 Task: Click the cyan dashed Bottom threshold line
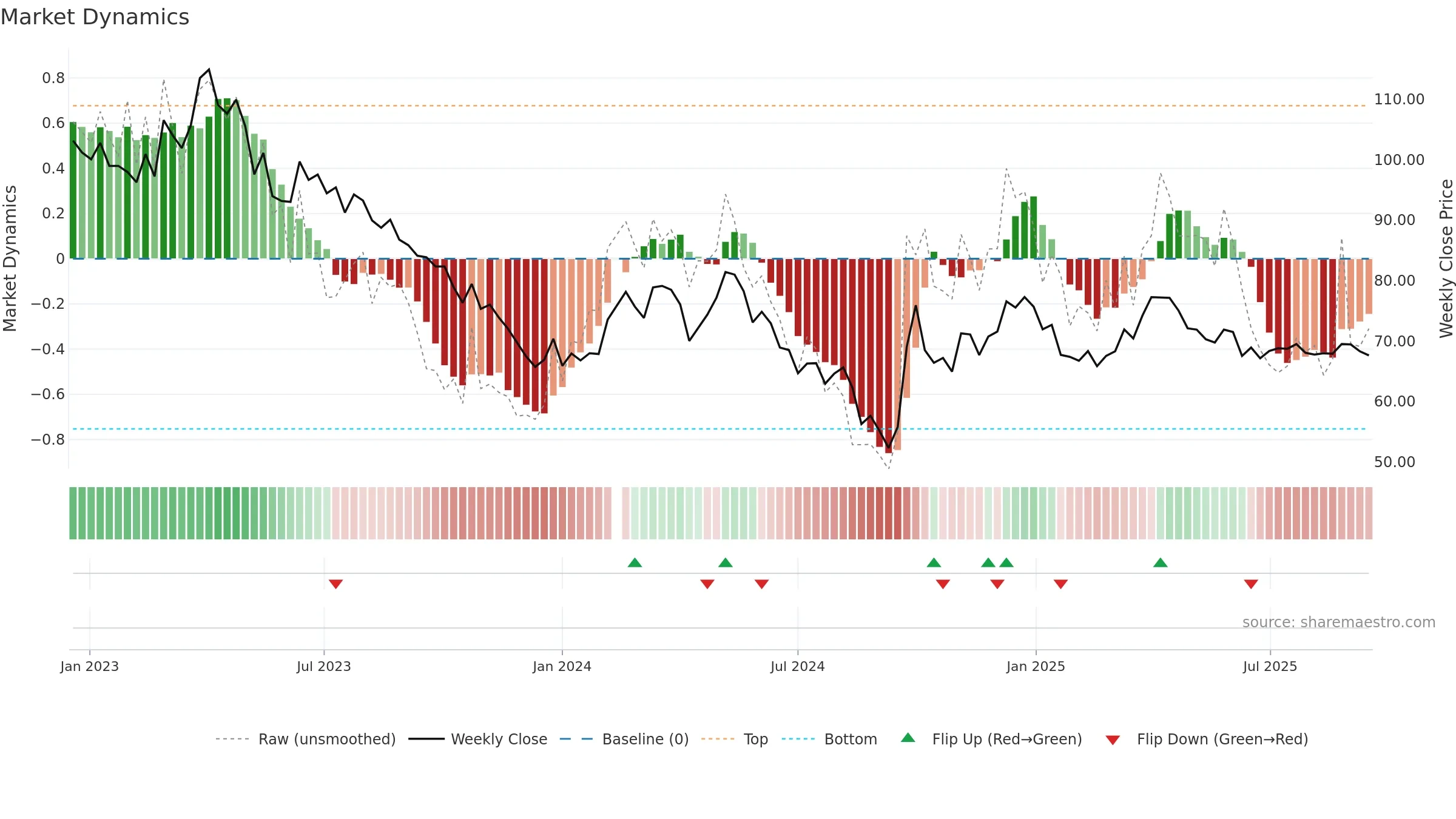[x=719, y=429]
